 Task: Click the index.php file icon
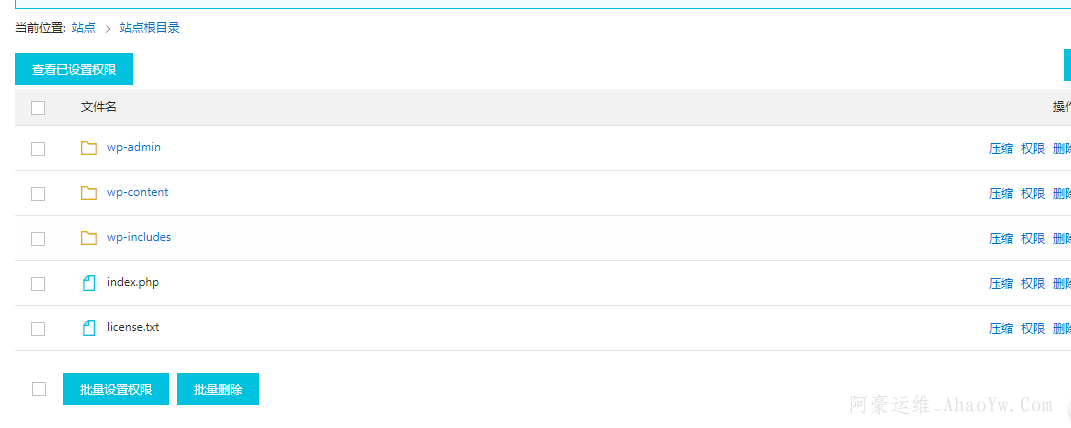pyautogui.click(x=89, y=283)
